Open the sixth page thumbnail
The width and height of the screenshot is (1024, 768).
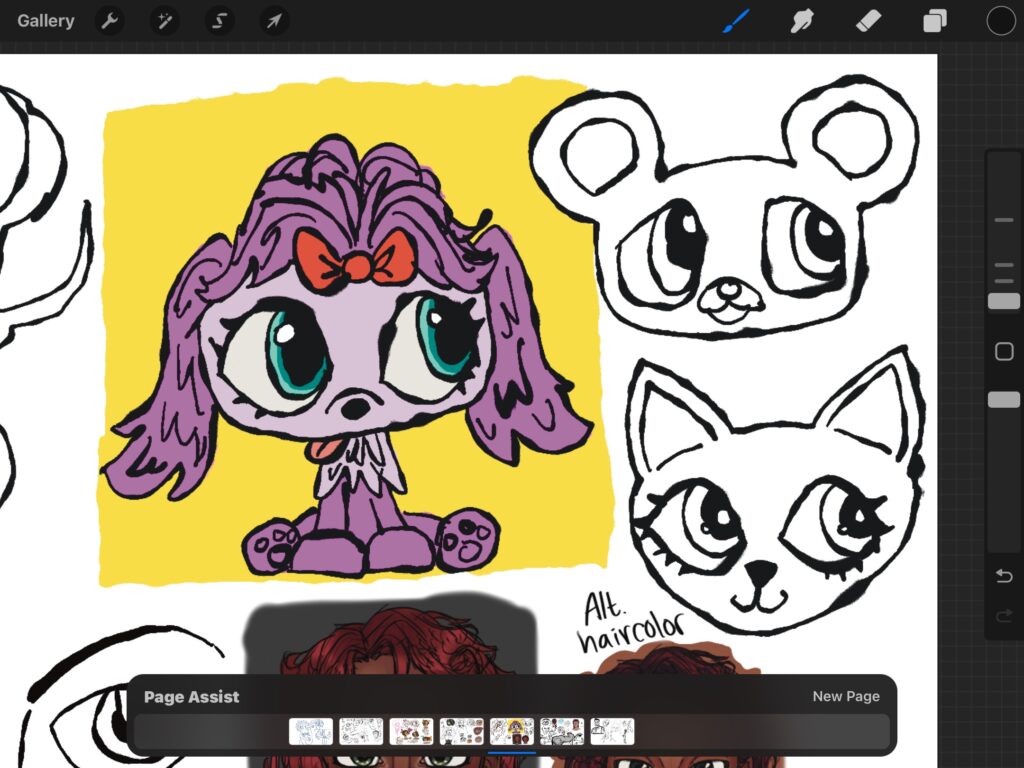point(562,731)
